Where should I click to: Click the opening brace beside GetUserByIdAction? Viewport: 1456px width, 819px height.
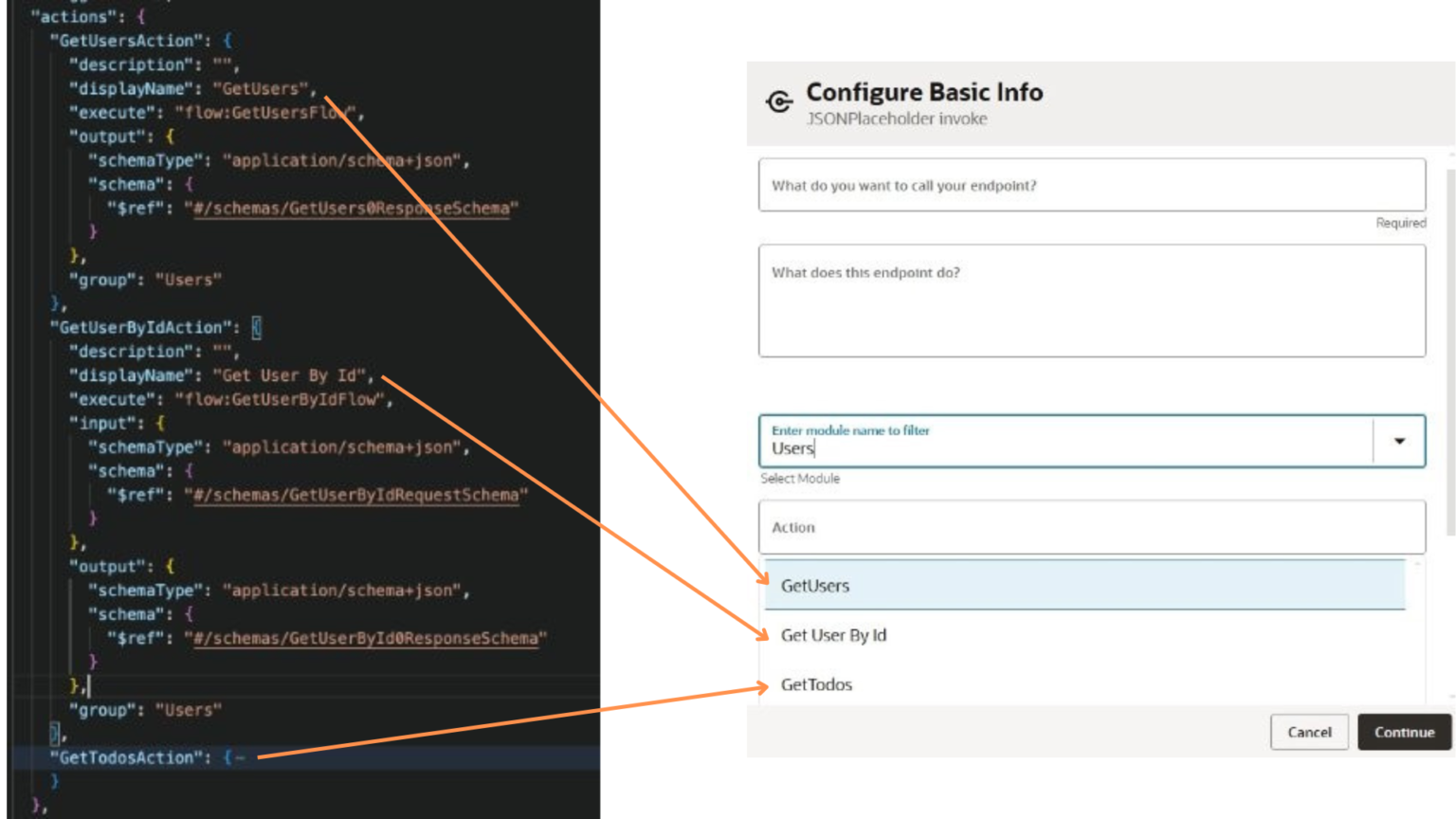coord(254,327)
